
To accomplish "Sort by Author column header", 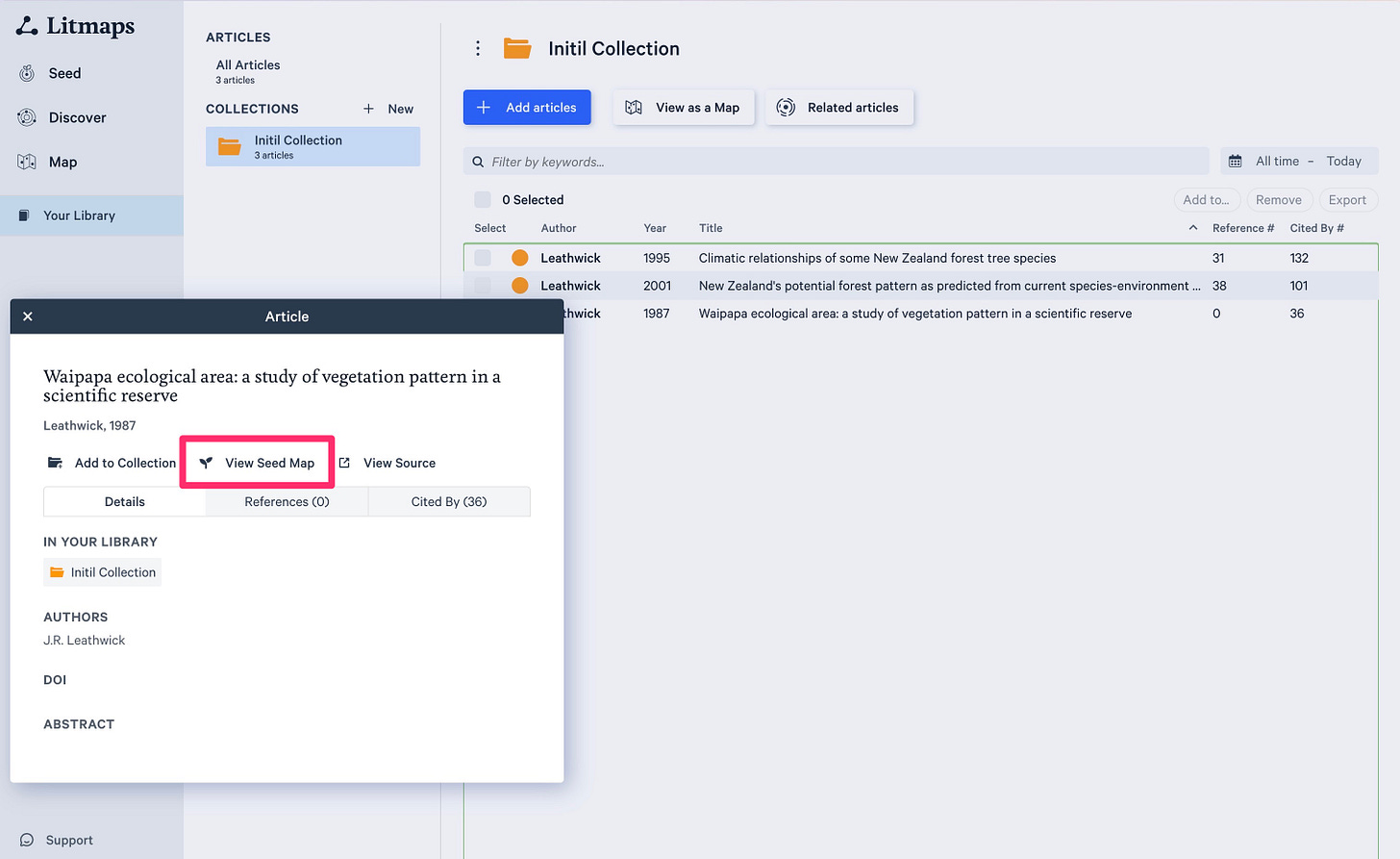I will (559, 228).
